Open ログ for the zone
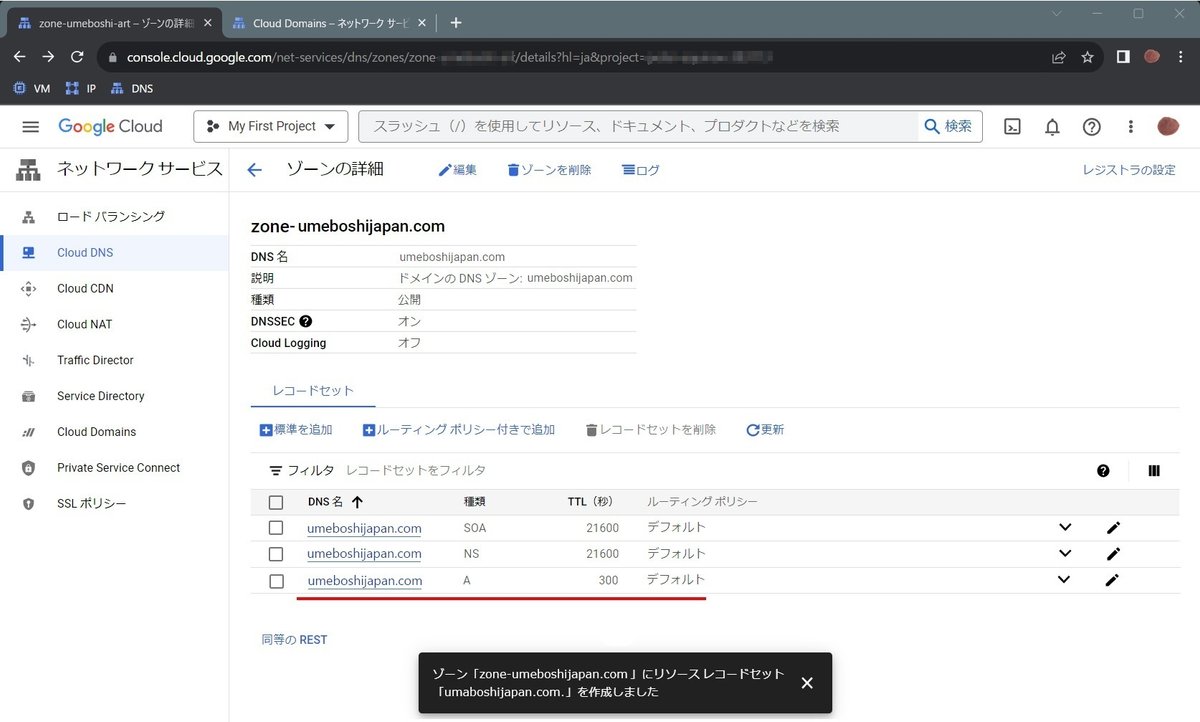Viewport: 1200px width, 722px height. [641, 170]
